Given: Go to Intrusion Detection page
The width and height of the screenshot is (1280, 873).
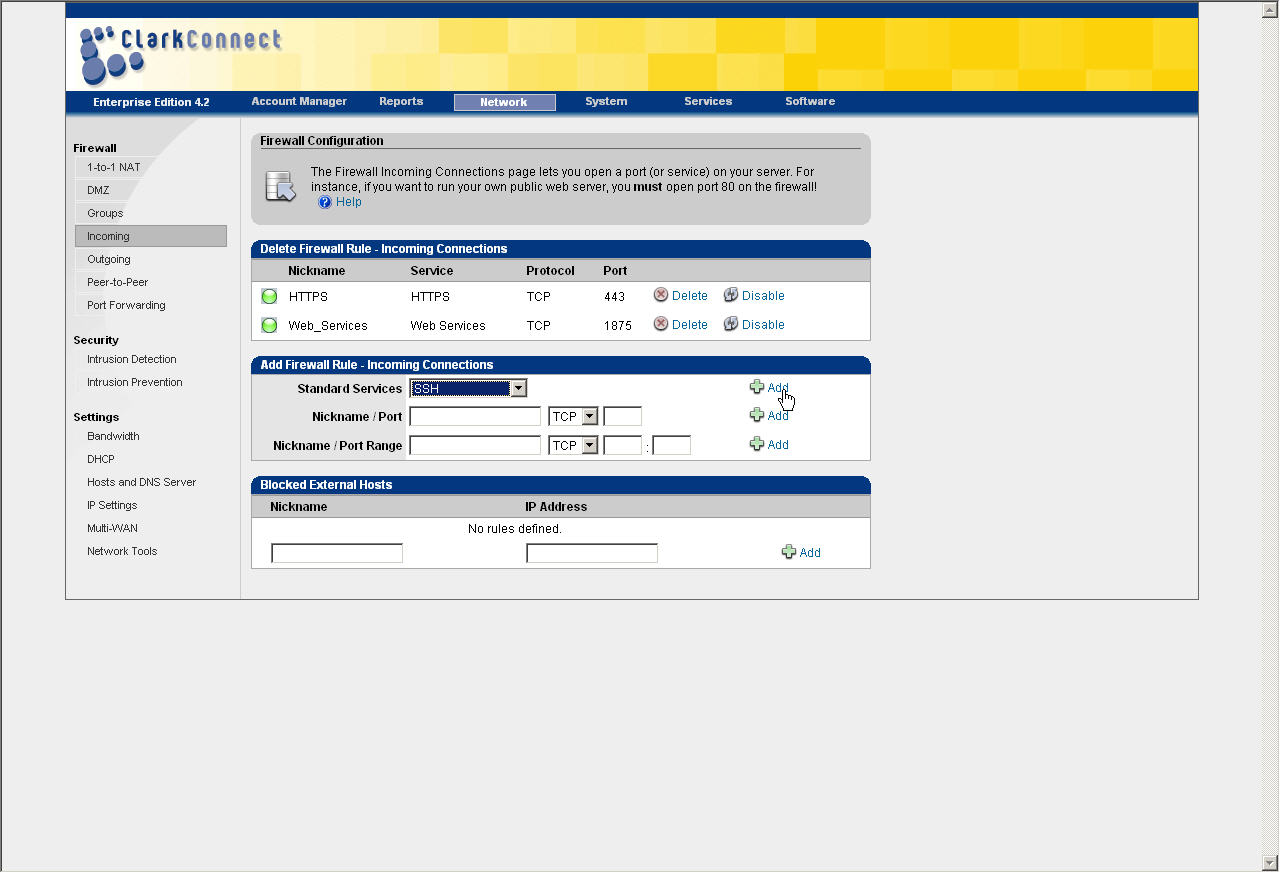Looking at the screenshot, I should pyautogui.click(x=131, y=359).
